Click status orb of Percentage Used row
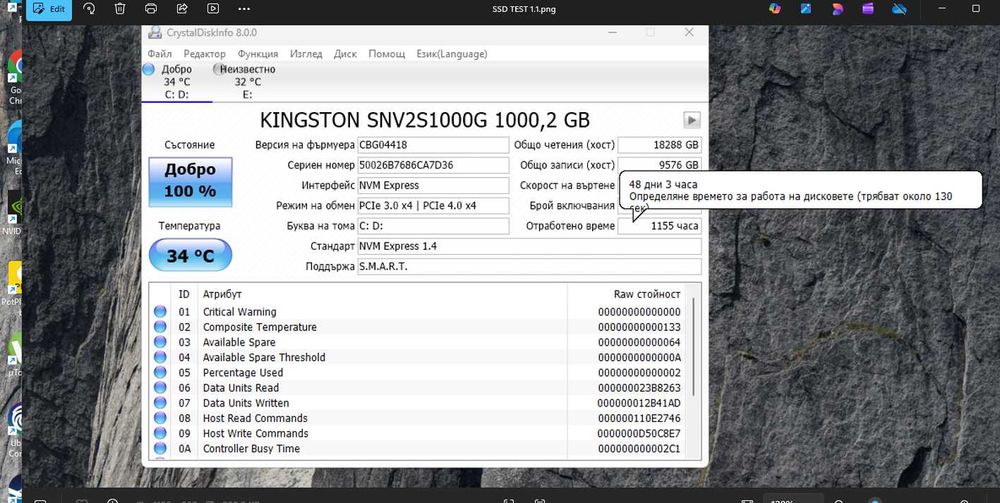Screen dimensions: 1000x503 point(160,373)
